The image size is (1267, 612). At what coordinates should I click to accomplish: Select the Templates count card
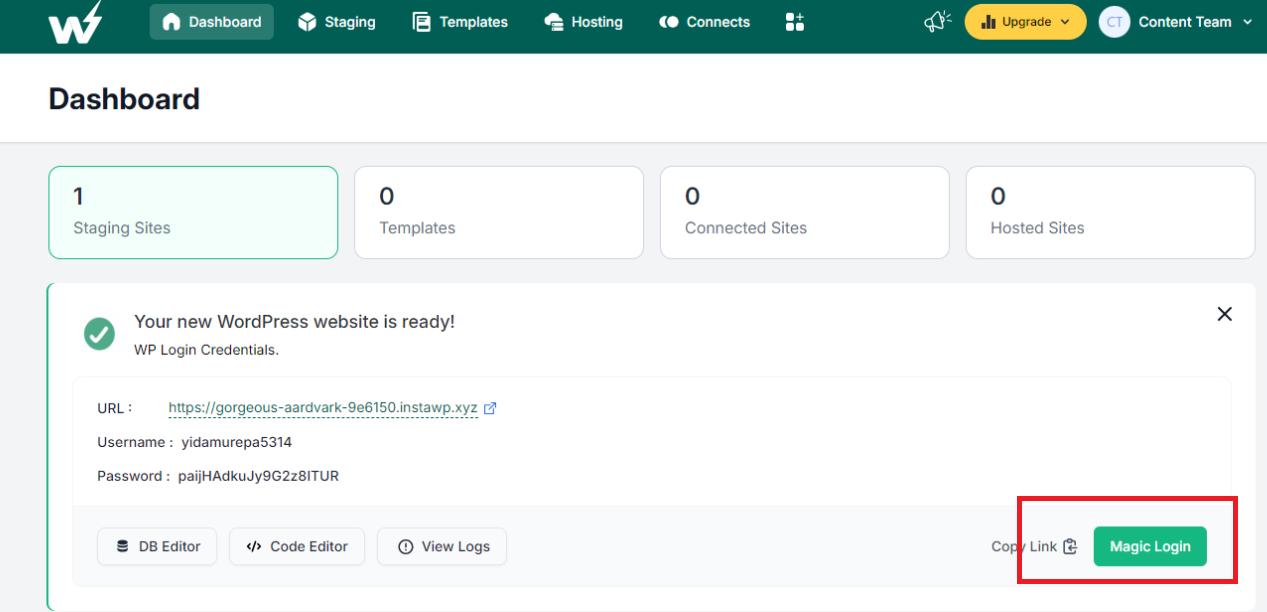(x=499, y=212)
